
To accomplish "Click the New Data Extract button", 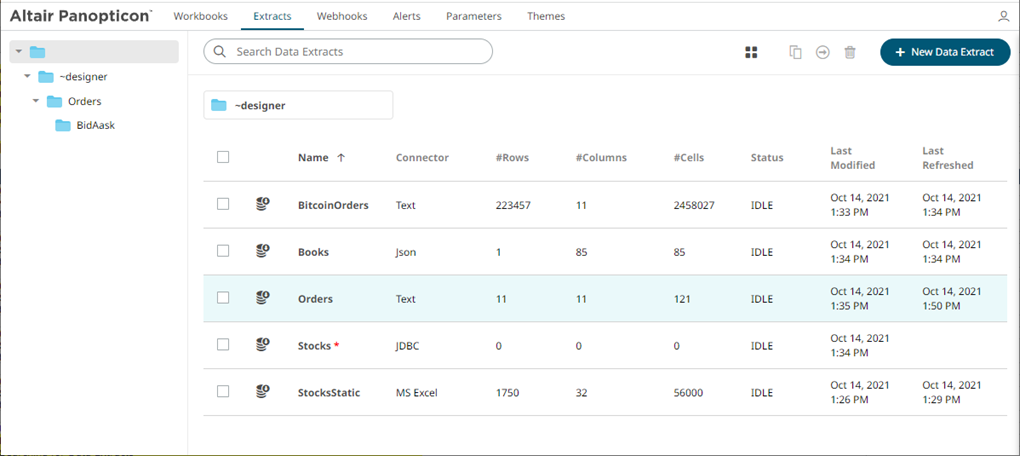I will coord(945,52).
